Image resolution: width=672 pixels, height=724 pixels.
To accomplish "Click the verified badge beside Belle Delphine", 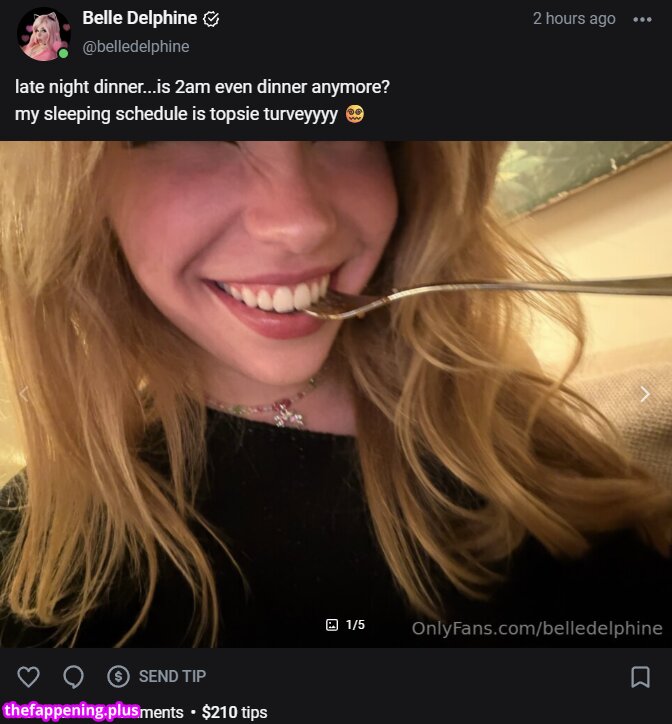I will pos(211,19).
